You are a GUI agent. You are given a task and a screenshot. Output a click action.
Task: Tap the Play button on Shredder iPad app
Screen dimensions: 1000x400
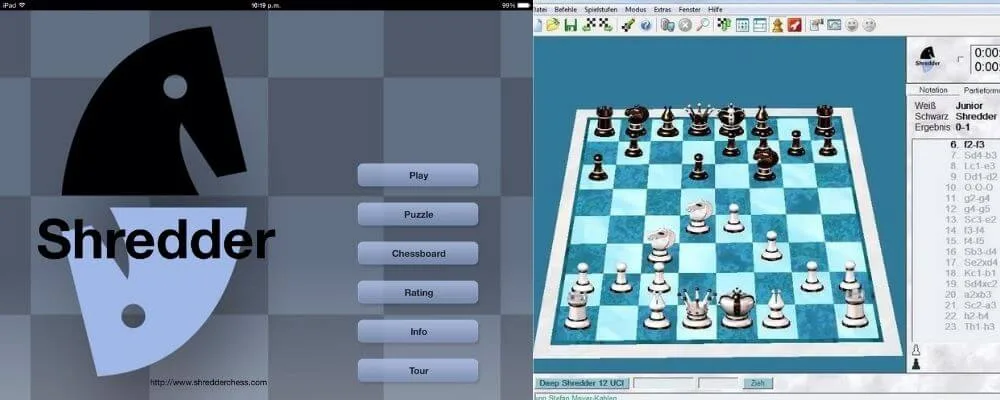[x=418, y=175]
